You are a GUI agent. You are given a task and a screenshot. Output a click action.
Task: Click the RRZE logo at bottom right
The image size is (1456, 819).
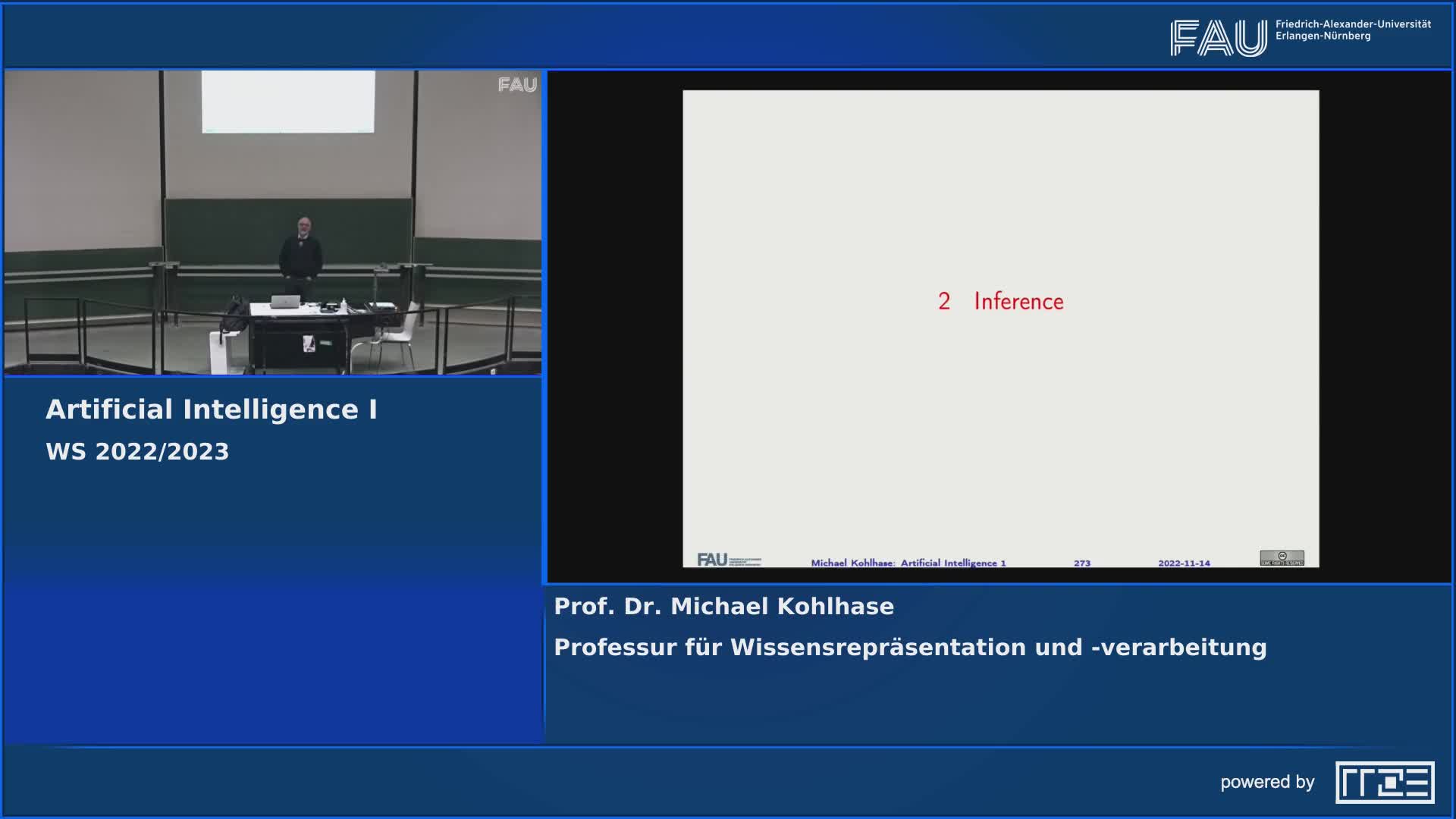point(1385,782)
